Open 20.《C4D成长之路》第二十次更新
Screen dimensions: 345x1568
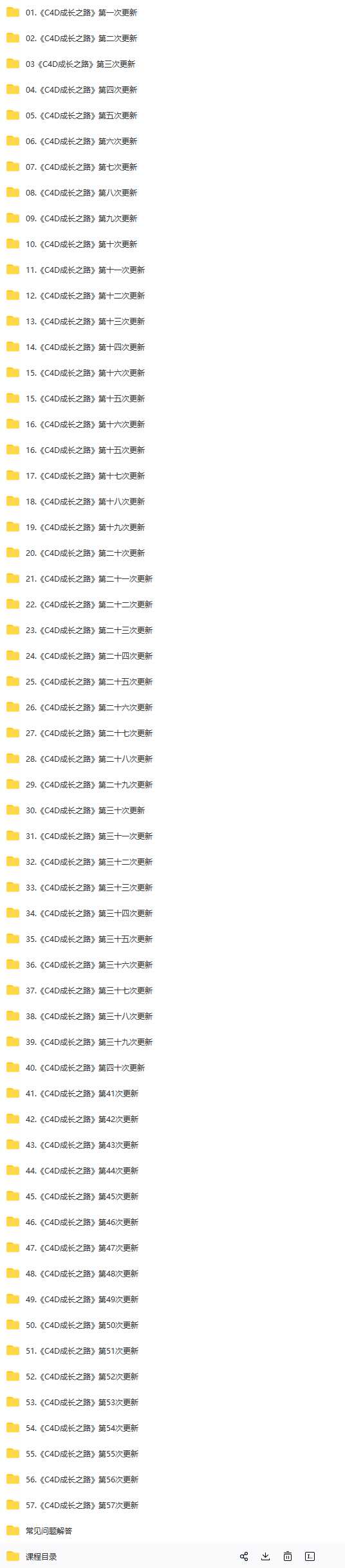(x=85, y=553)
